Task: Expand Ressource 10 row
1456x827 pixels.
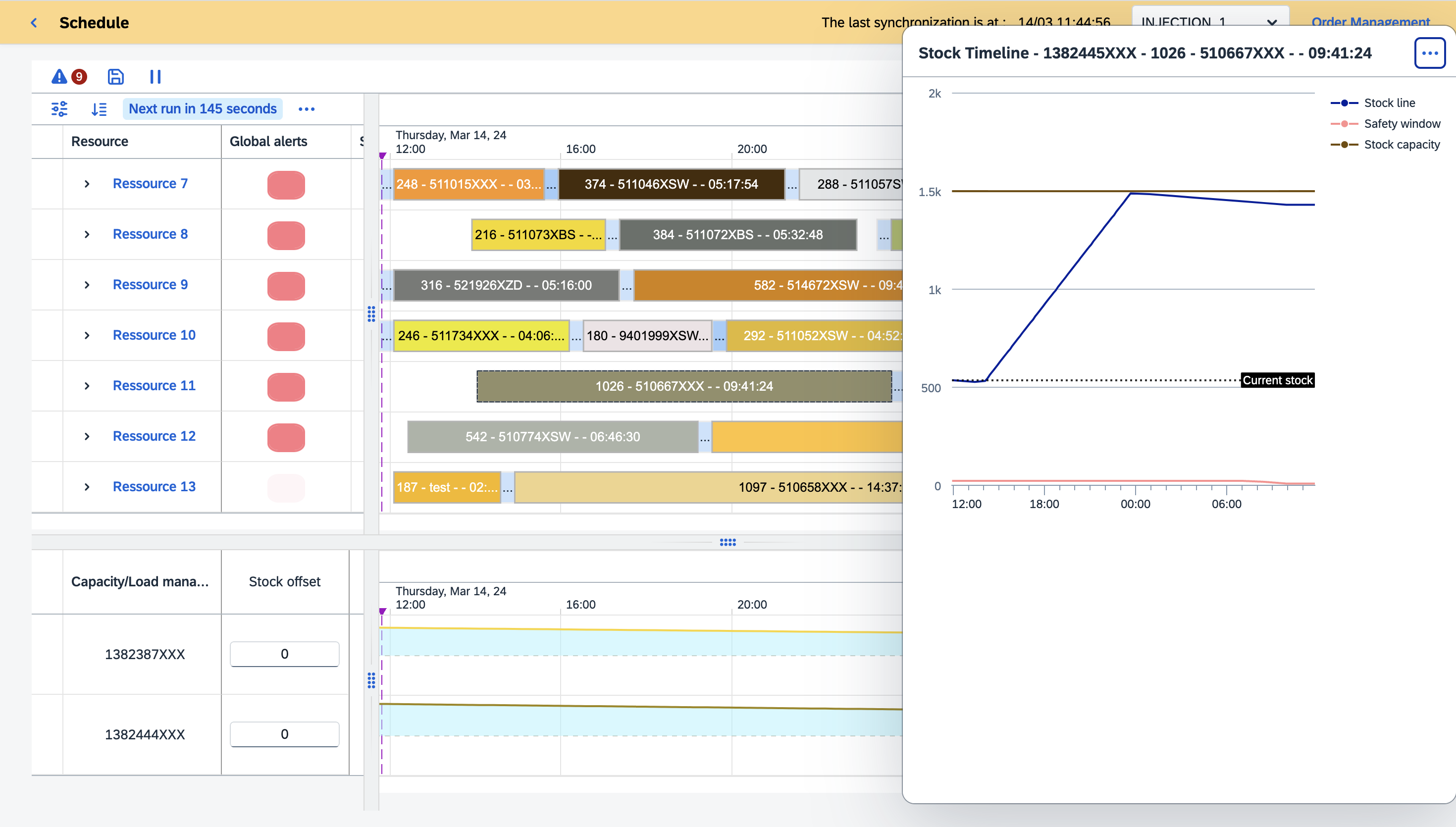Action: coord(87,335)
